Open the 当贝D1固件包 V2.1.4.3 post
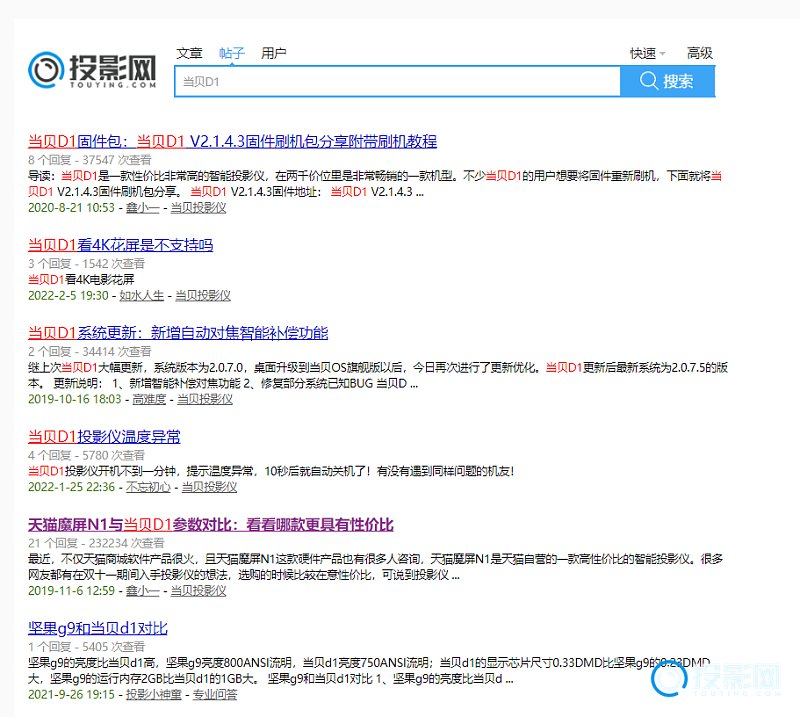Viewport: 800px width, 717px height. click(232, 141)
